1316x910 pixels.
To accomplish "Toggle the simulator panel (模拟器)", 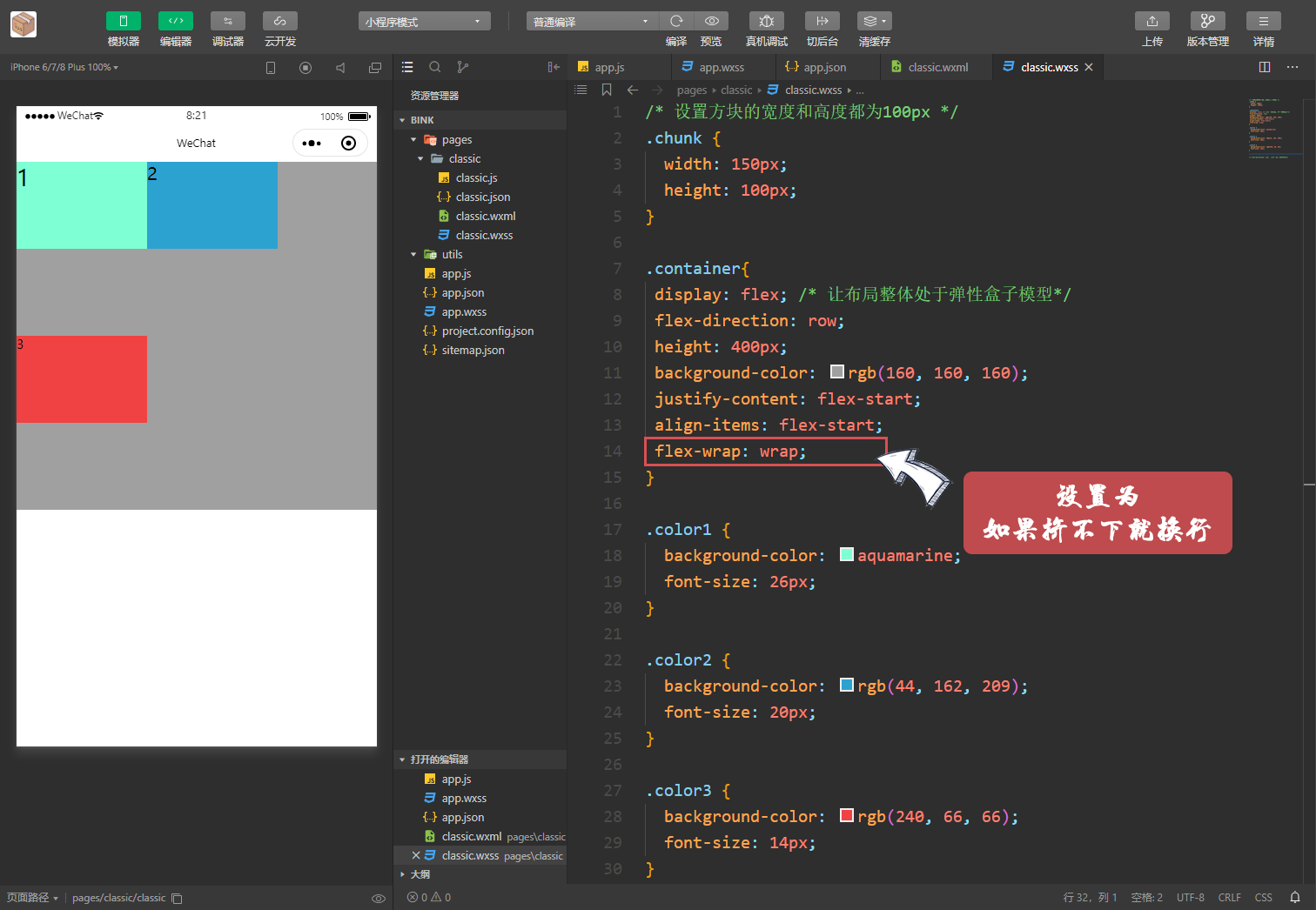I will click(x=124, y=21).
